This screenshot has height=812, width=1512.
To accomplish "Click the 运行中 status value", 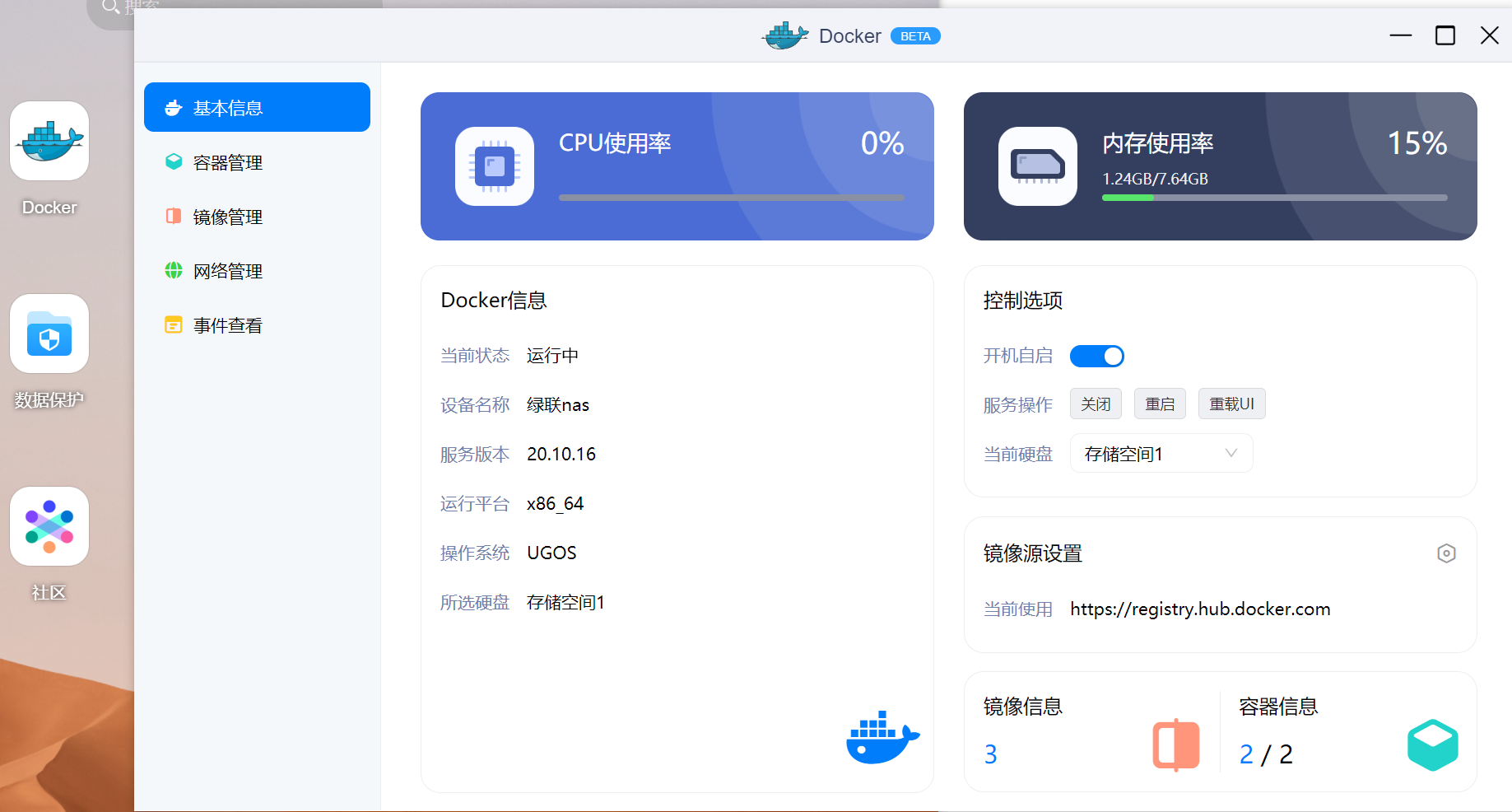I will coord(552,355).
